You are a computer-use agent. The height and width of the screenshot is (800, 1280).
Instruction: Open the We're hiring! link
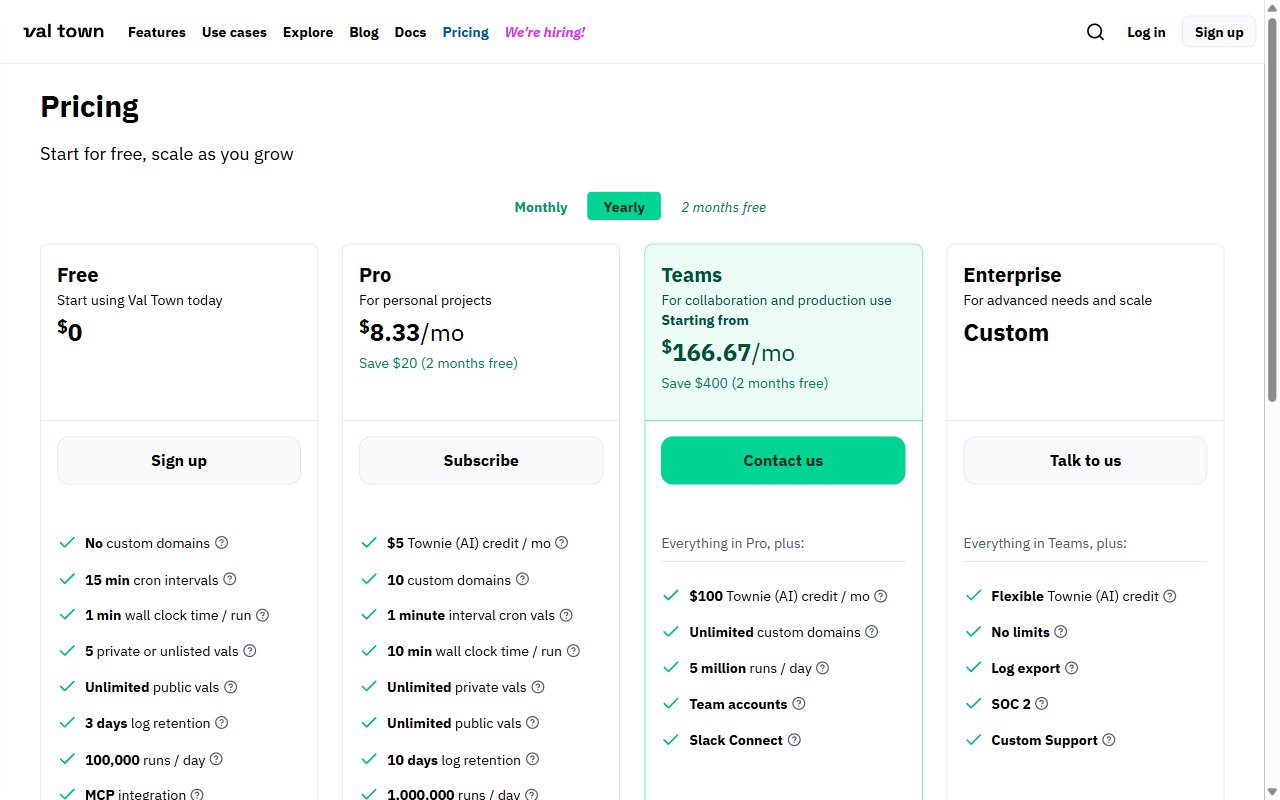point(545,32)
